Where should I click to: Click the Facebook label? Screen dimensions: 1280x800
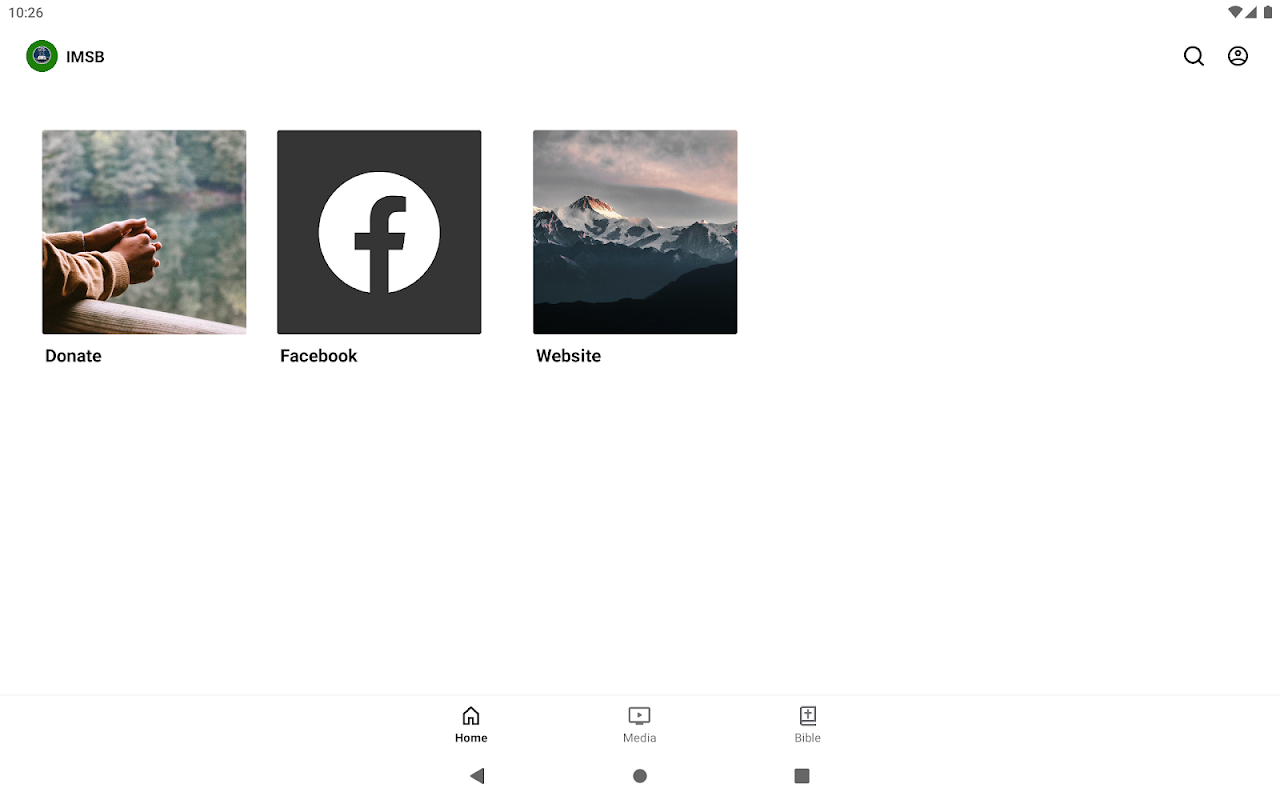pos(318,356)
